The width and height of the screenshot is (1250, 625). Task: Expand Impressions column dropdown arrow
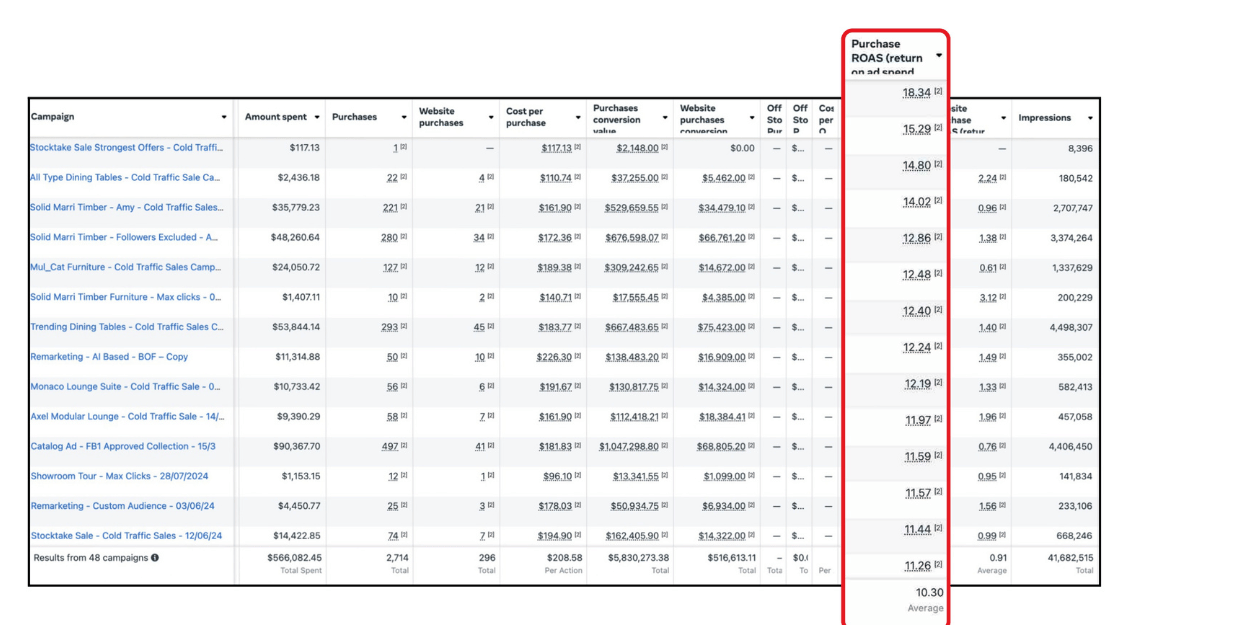[x=1090, y=118]
